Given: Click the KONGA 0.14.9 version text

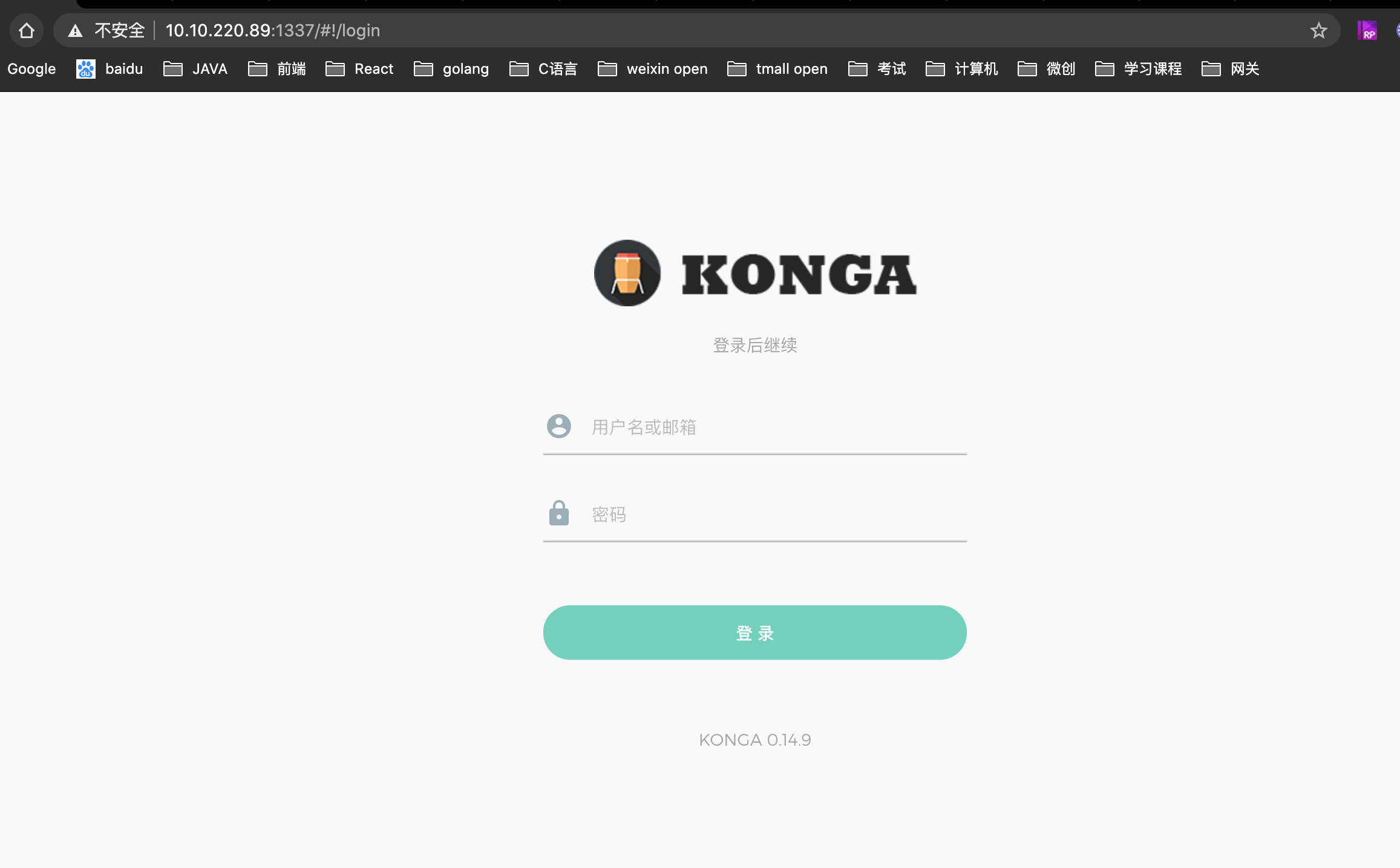Looking at the screenshot, I should [x=755, y=740].
